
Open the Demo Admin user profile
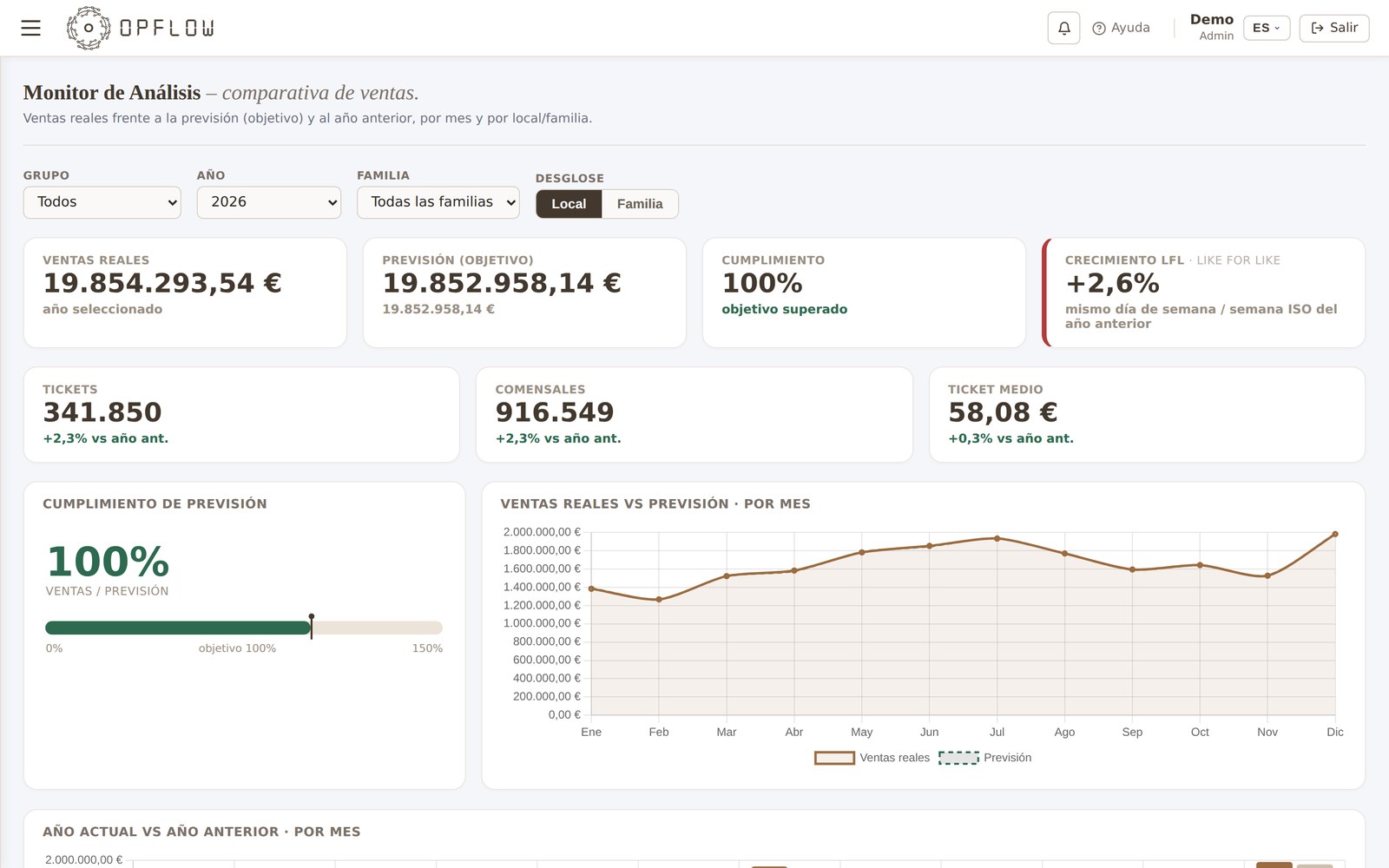pyautogui.click(x=1212, y=27)
